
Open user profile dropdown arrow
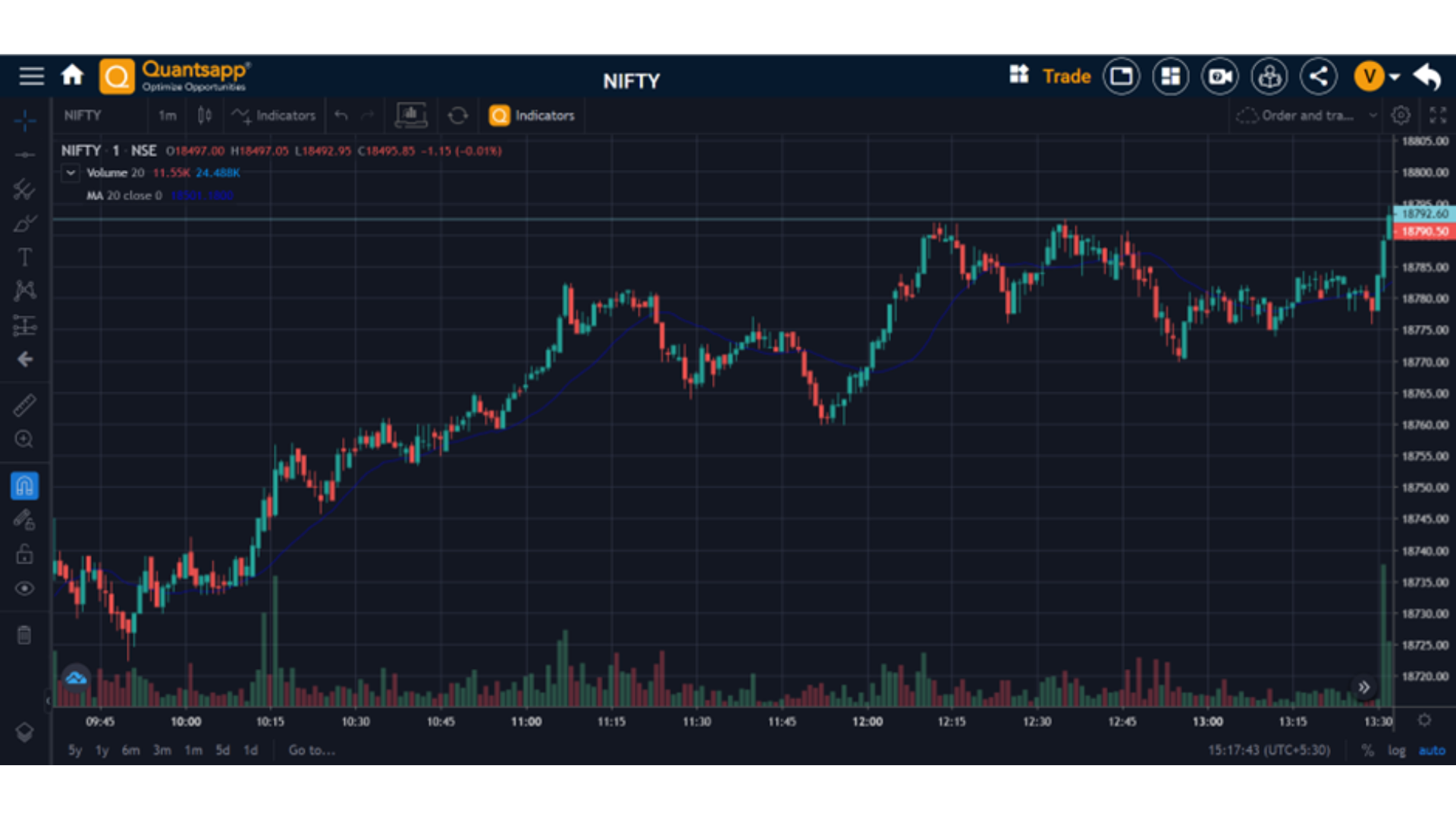[x=1395, y=77]
